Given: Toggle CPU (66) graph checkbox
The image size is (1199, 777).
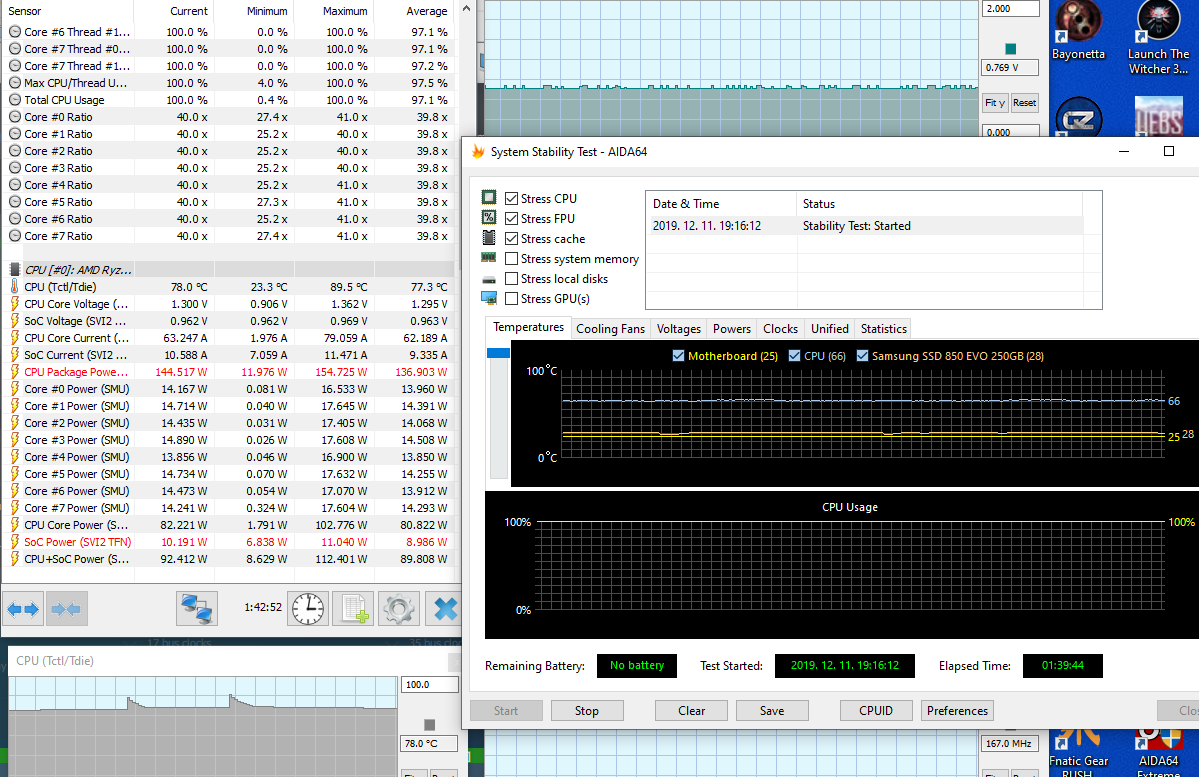Looking at the screenshot, I should [794, 356].
